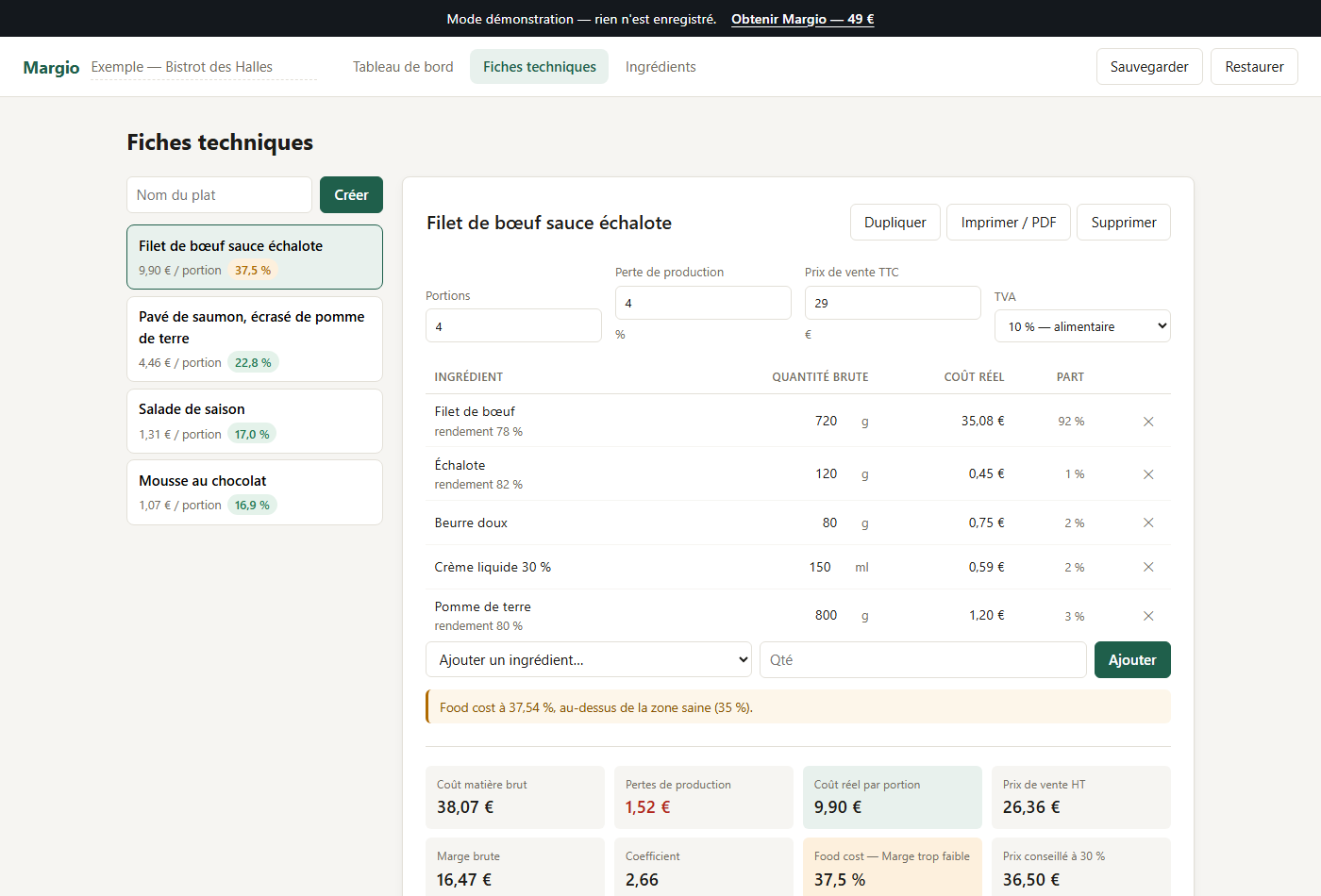This screenshot has height=896, width=1321.
Task: Click the Food cost 37,5 % tile
Action: (893, 867)
